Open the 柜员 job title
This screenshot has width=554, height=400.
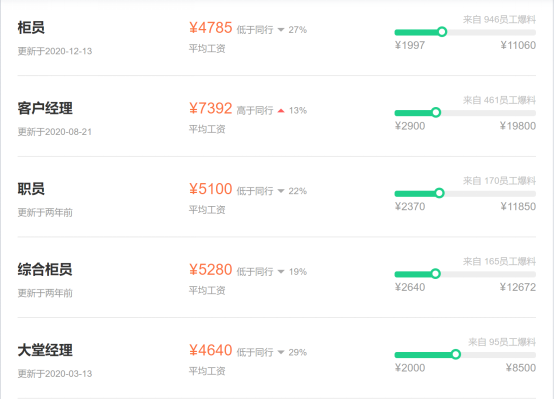(31, 28)
